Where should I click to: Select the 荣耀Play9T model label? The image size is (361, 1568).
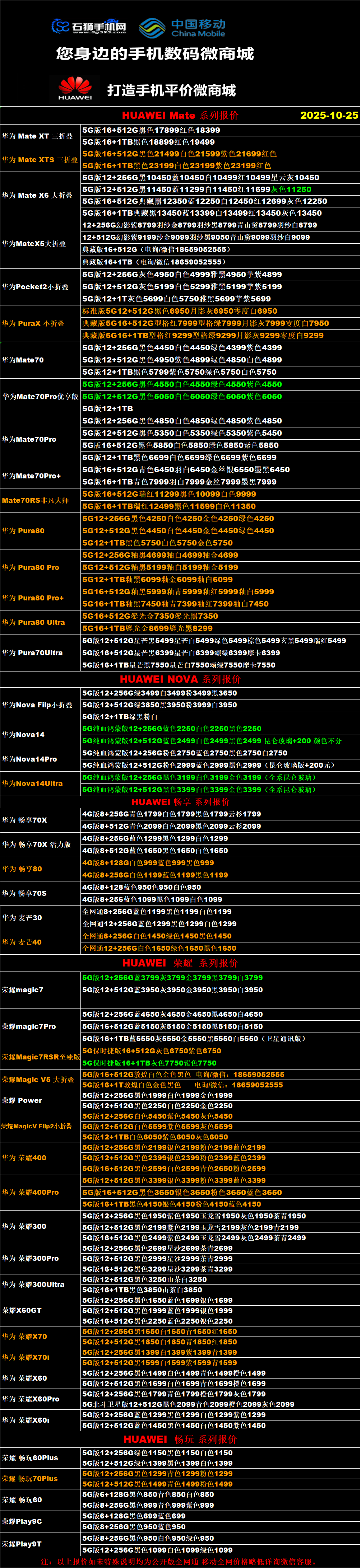tap(22, 1544)
